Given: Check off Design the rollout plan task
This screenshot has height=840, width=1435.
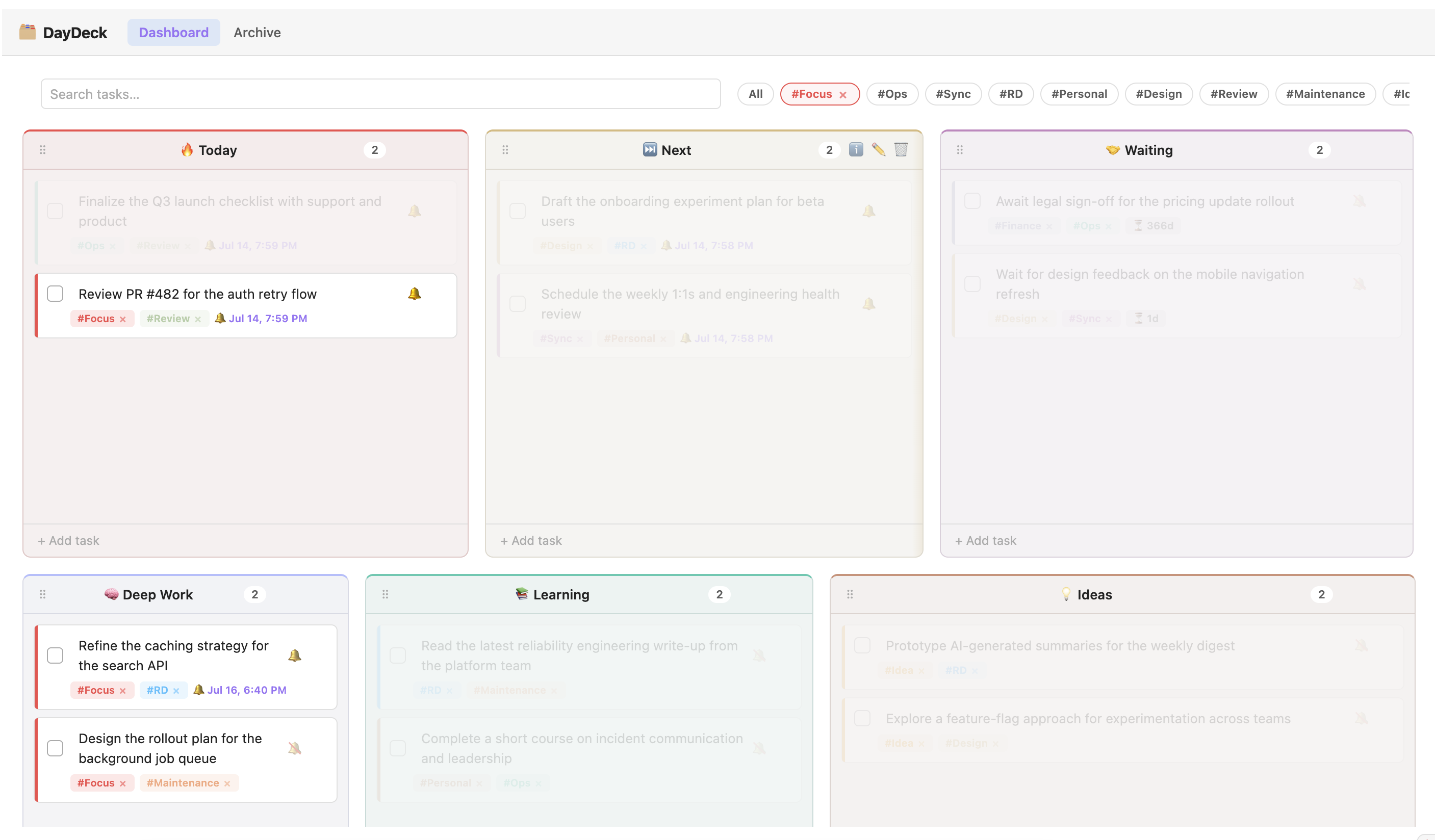Looking at the screenshot, I should click(x=55, y=748).
